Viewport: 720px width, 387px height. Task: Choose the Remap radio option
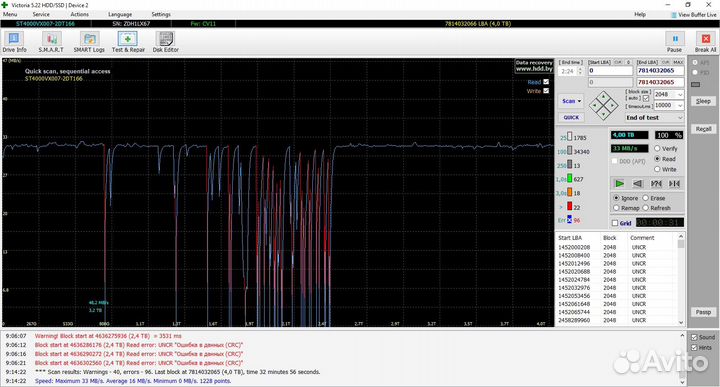tap(617, 208)
